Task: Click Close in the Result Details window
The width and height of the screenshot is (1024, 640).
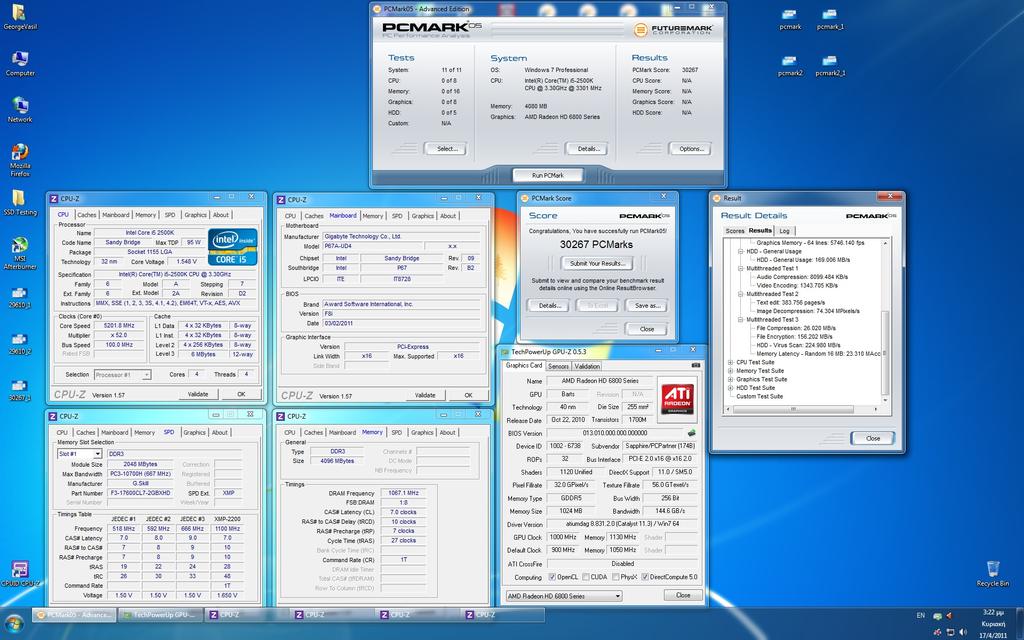Action: [x=872, y=438]
